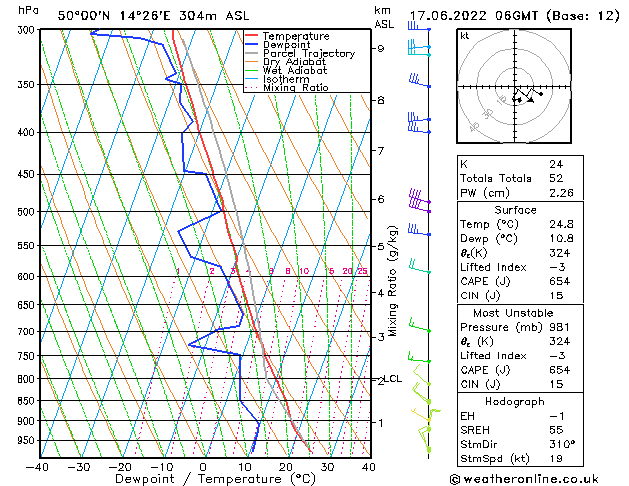
Task: Click the green wind barb at 700 hPa
Action: pyautogui.click(x=419, y=325)
